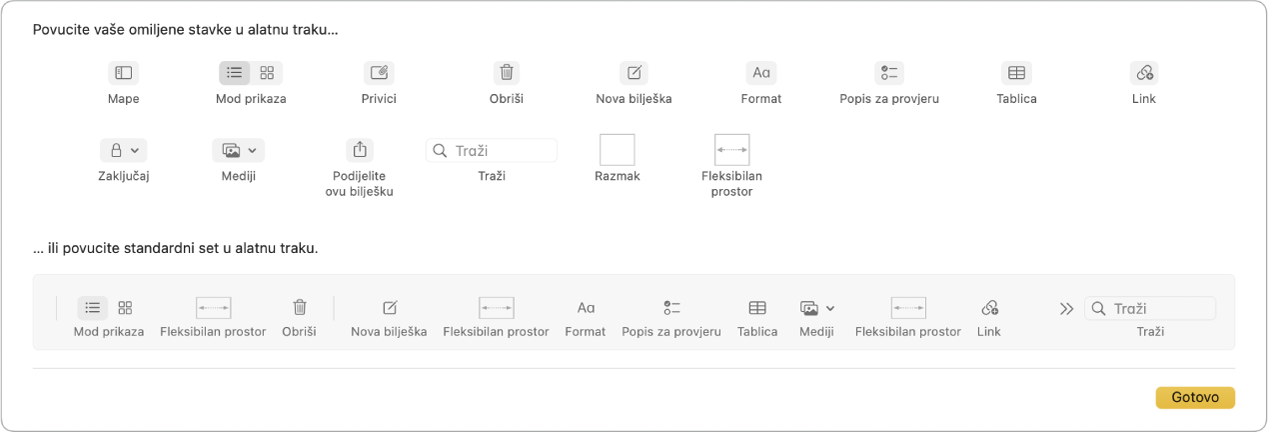Click the Podijelite ovu bilješku share icon
The image size is (1269, 434).
click(359, 150)
